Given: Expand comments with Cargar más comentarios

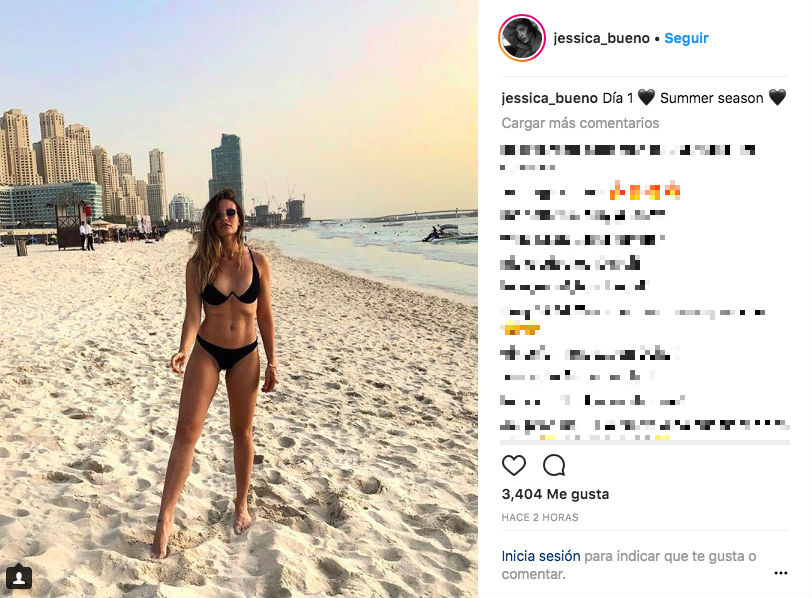Looking at the screenshot, I should coord(580,123).
